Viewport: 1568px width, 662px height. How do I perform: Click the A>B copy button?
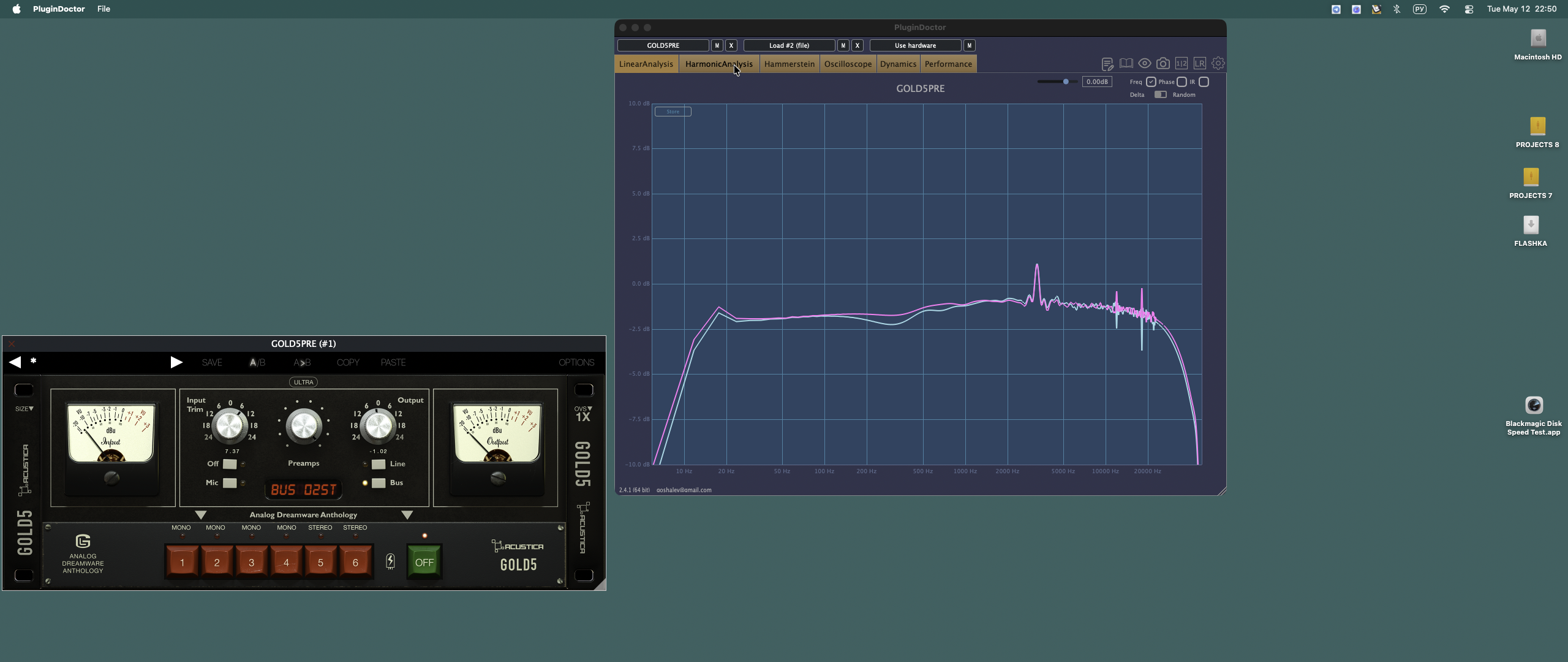(302, 362)
